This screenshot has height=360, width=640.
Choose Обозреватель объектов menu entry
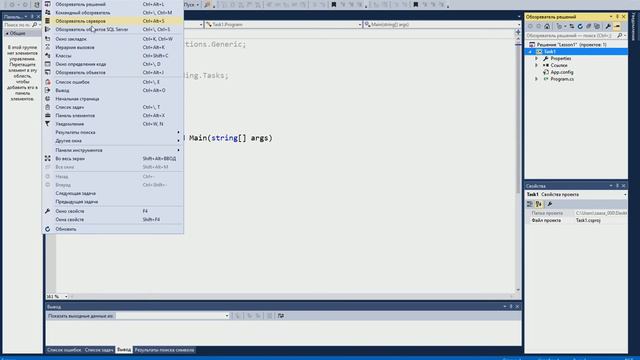(113, 72)
